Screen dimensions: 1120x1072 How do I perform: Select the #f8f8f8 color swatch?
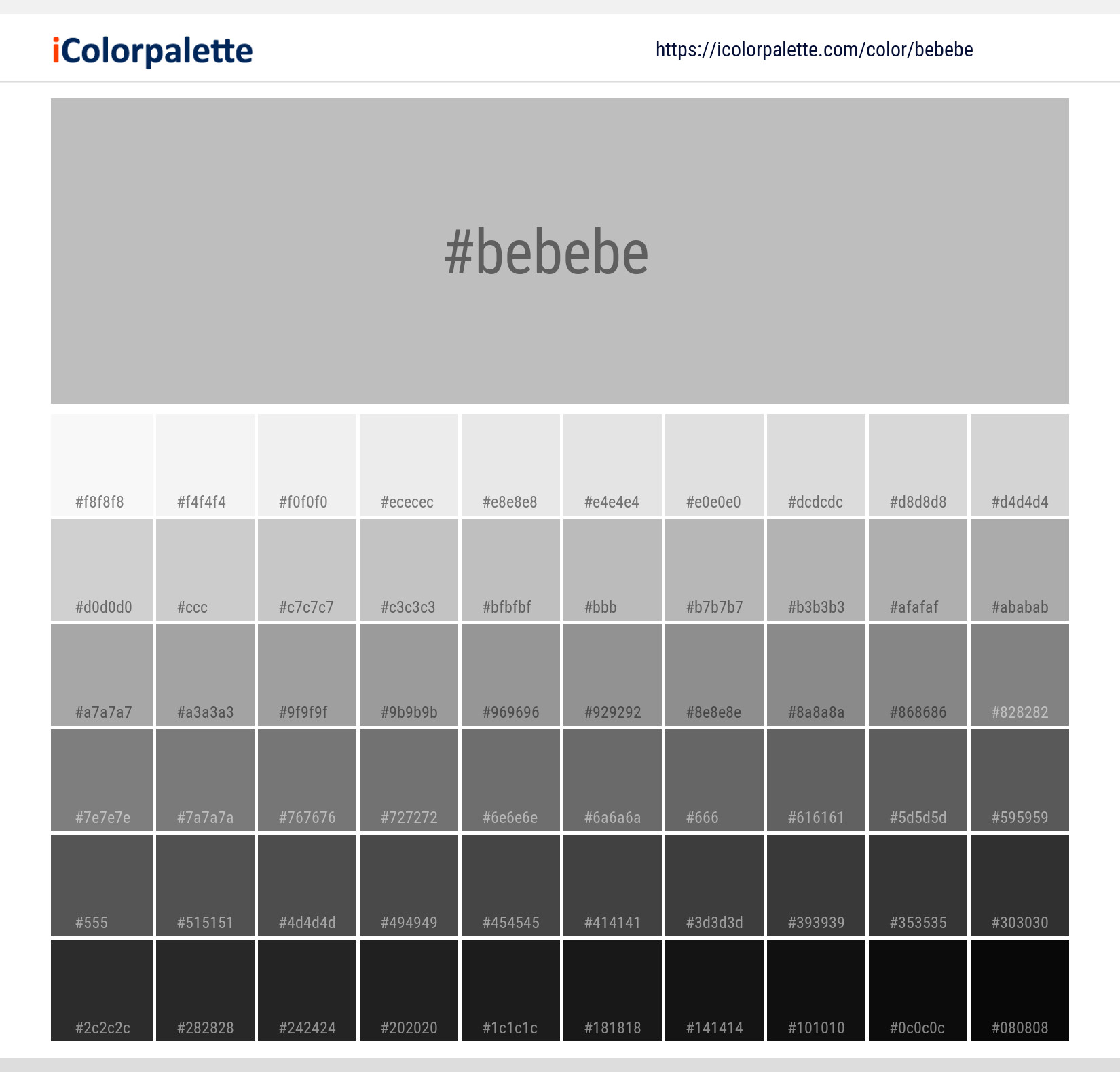click(x=102, y=465)
